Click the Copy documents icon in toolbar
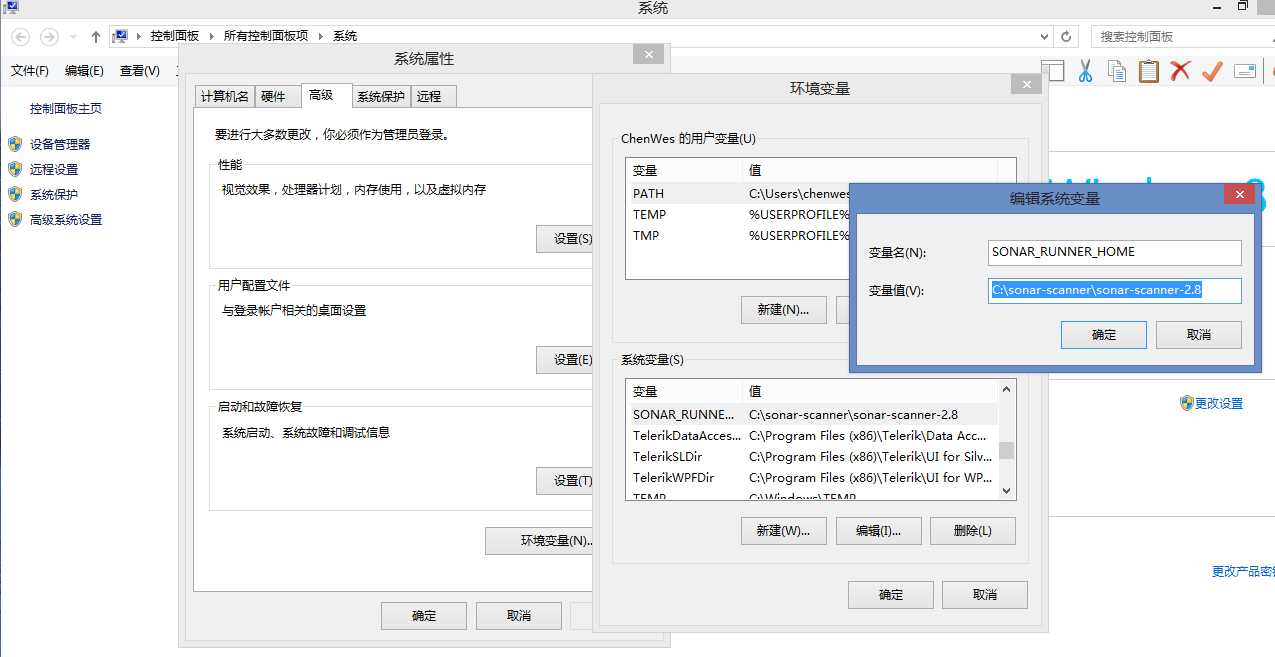 pyautogui.click(x=1117, y=71)
